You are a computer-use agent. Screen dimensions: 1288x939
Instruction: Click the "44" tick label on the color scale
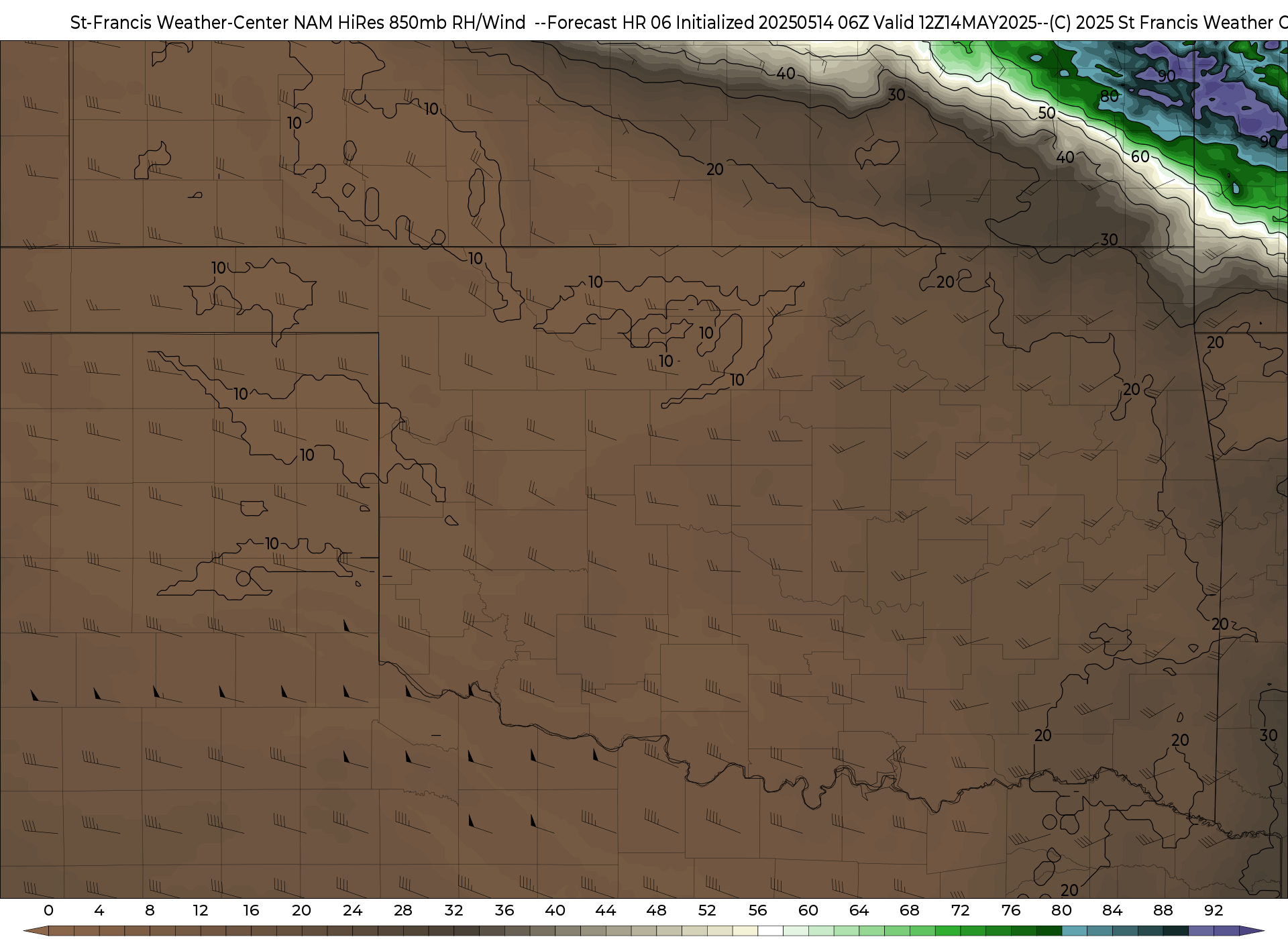tap(606, 910)
